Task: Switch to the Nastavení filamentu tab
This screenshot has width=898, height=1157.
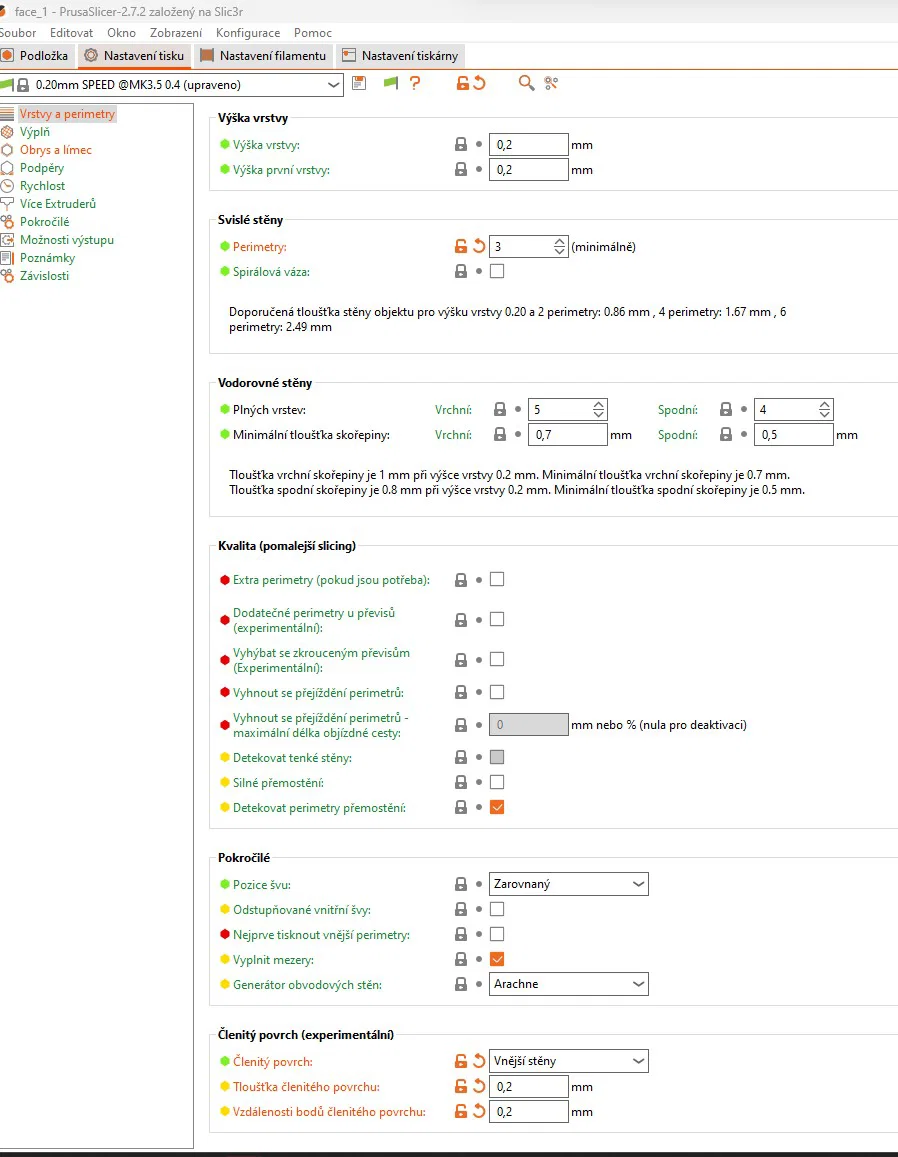Action: tap(263, 56)
